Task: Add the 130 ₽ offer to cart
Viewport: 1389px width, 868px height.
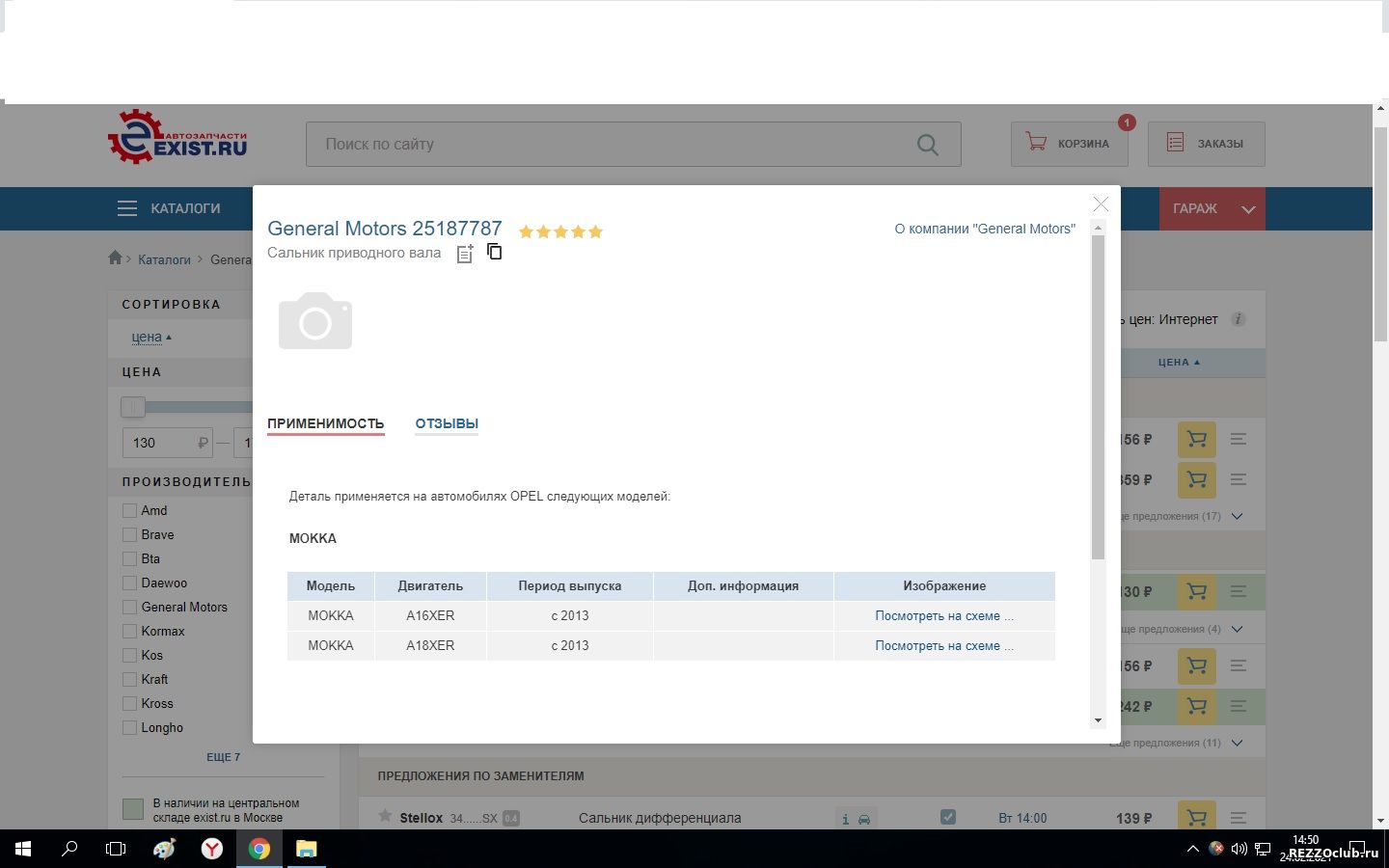Action: tap(1196, 592)
